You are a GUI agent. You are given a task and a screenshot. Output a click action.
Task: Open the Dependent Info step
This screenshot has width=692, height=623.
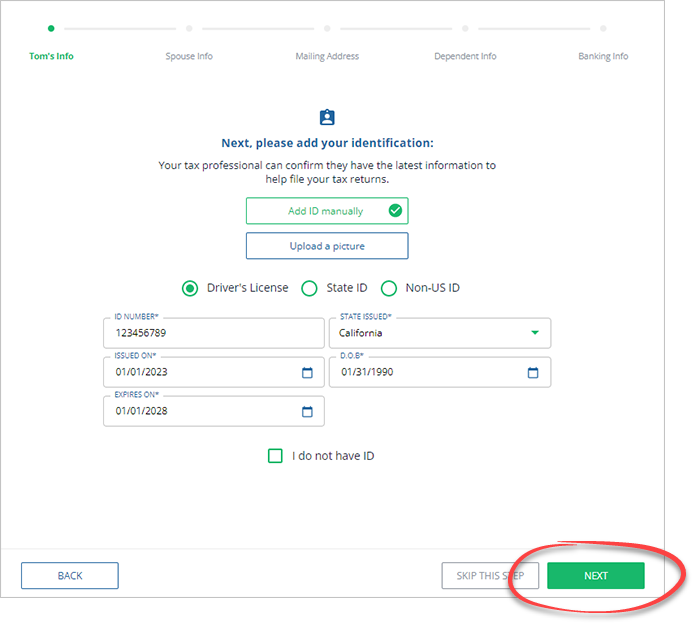point(465,56)
